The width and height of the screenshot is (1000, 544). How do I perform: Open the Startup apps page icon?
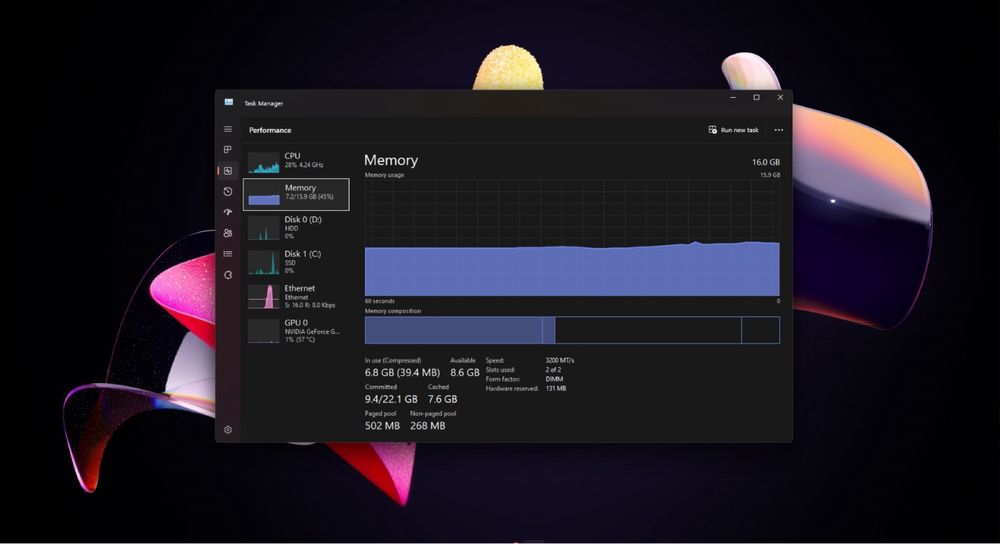tap(228, 212)
